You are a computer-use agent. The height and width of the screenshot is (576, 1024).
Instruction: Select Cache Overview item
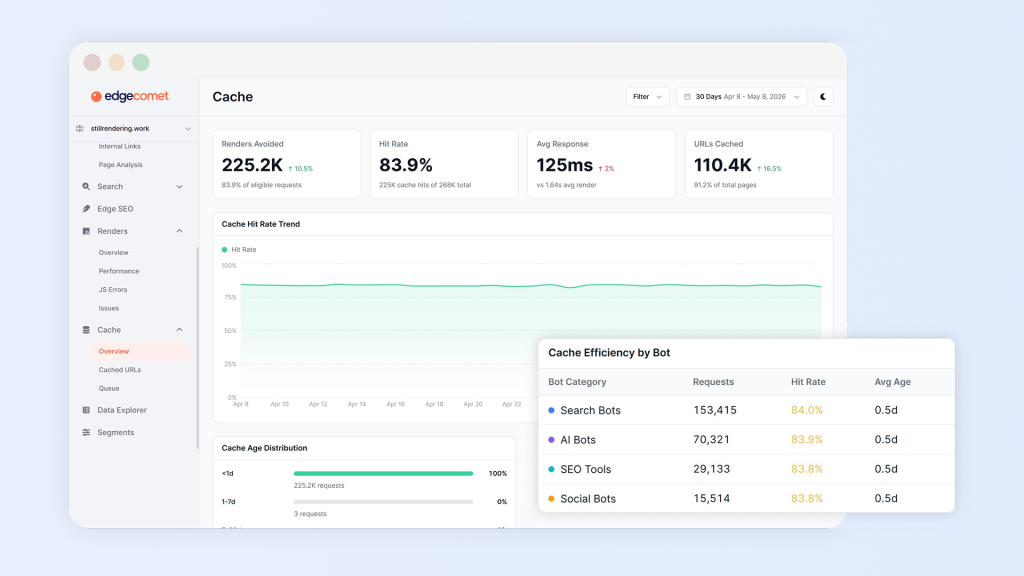click(142, 351)
